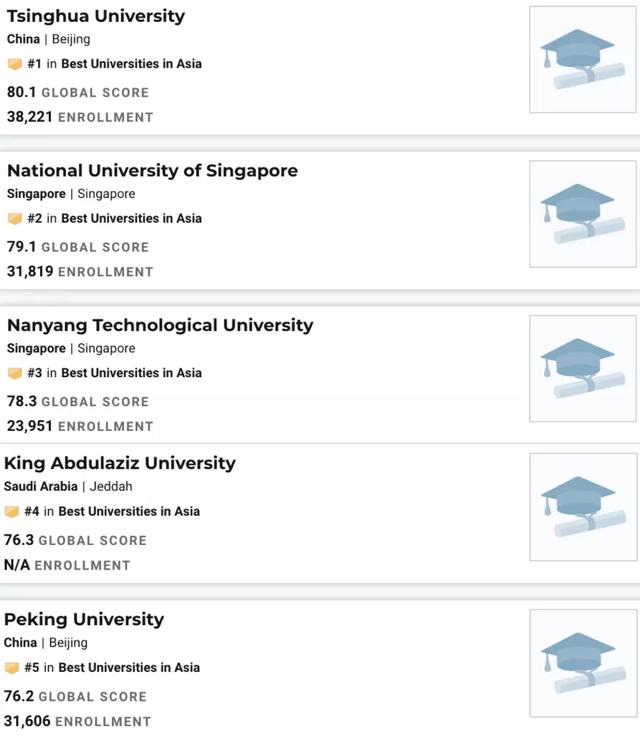Screen dimensions: 640x736
Task: Click the #2 ranking badge icon
Action: (x=15, y=219)
